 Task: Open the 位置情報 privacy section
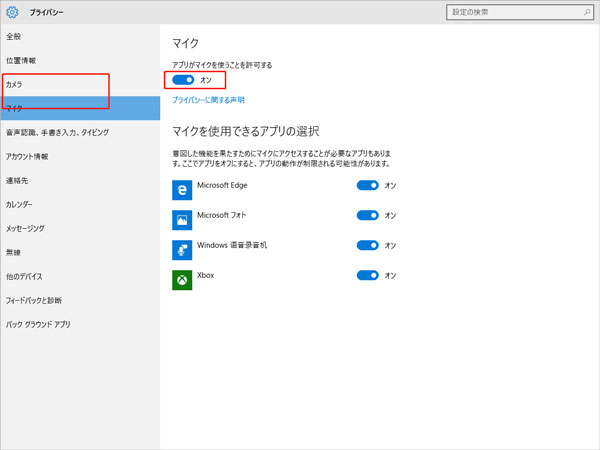point(20,60)
